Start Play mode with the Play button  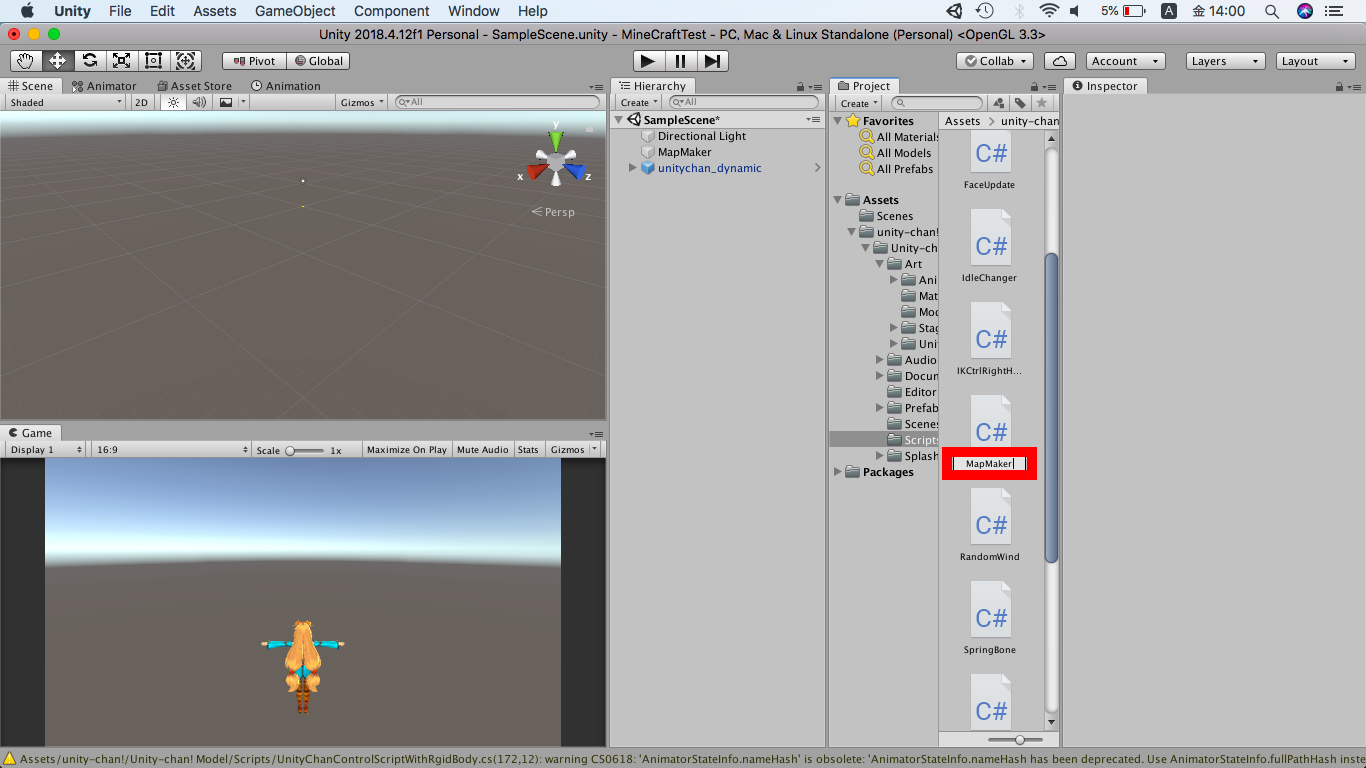[x=648, y=61]
